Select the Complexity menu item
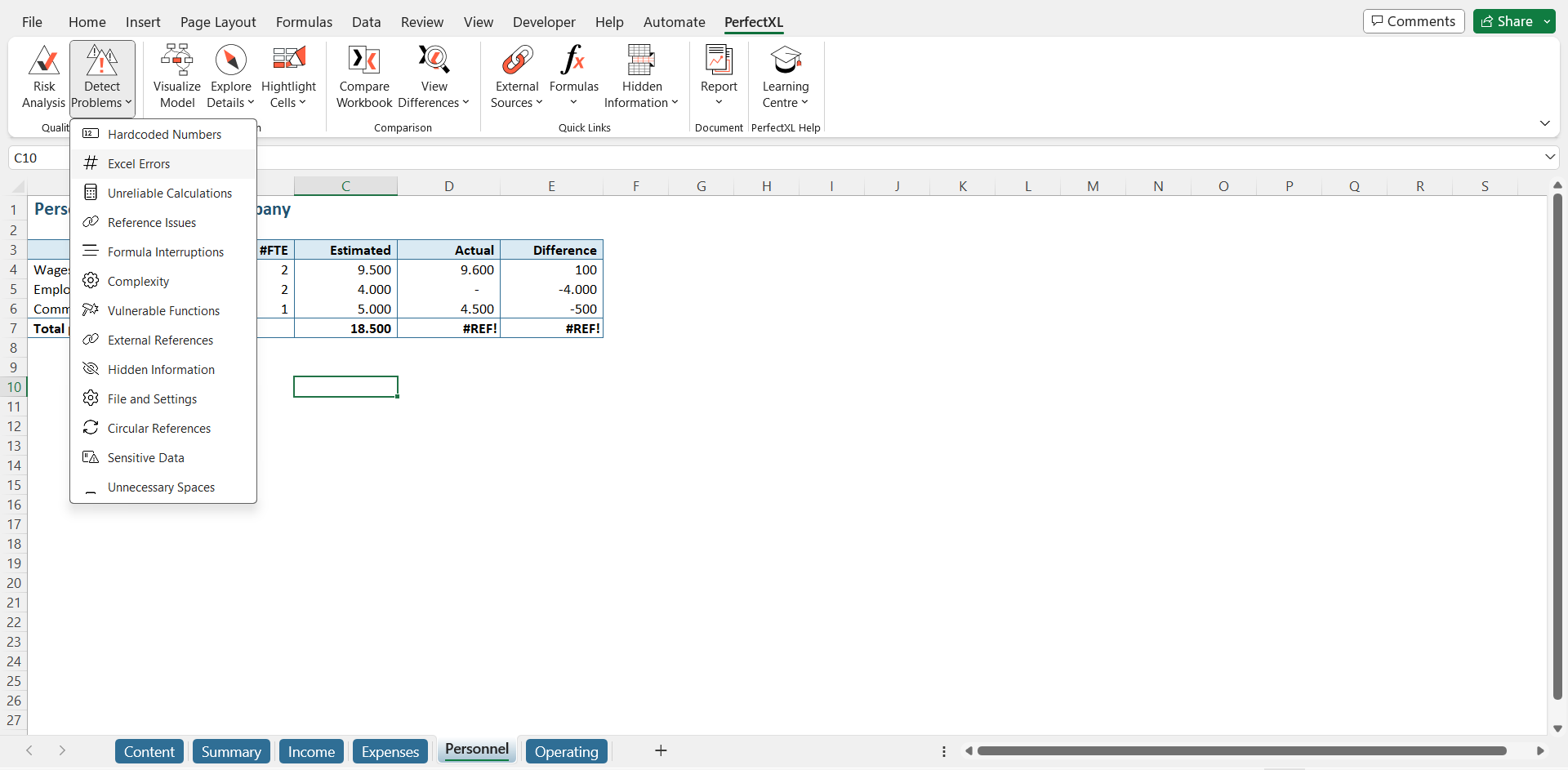Image resolution: width=1568 pixels, height=770 pixels. (x=163, y=281)
